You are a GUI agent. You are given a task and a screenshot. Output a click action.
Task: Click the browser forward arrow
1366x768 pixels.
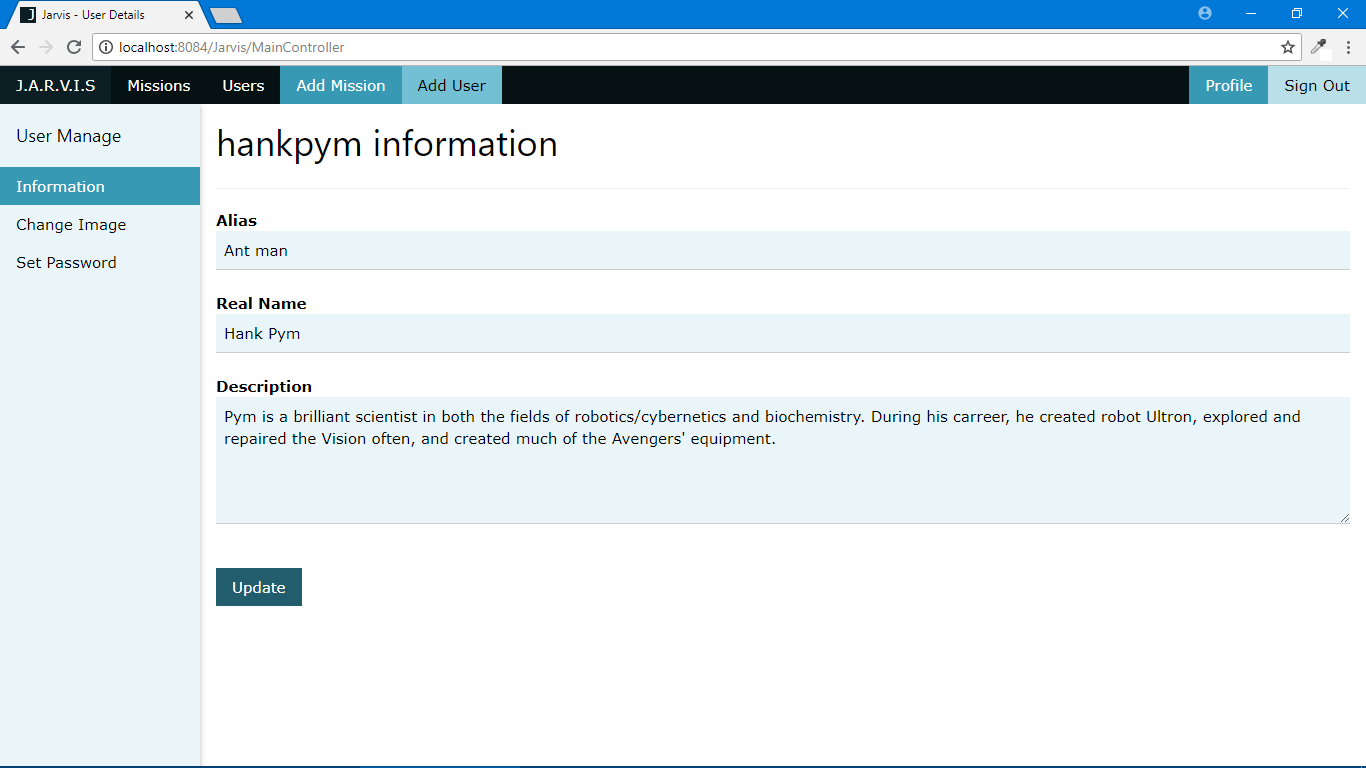pyautogui.click(x=46, y=47)
